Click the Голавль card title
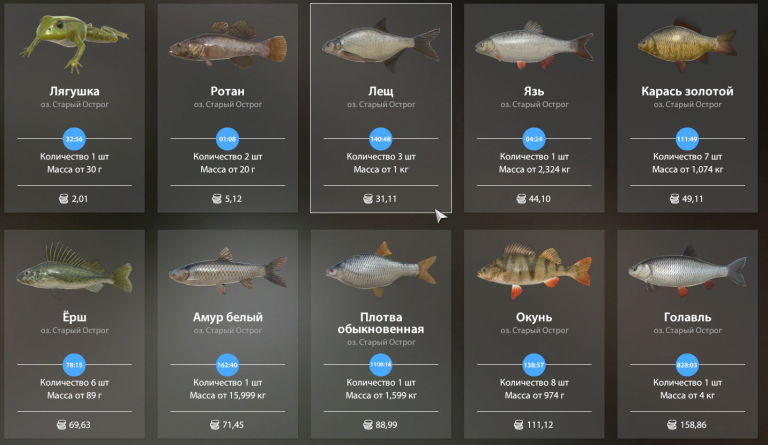 pyautogui.click(x=687, y=317)
